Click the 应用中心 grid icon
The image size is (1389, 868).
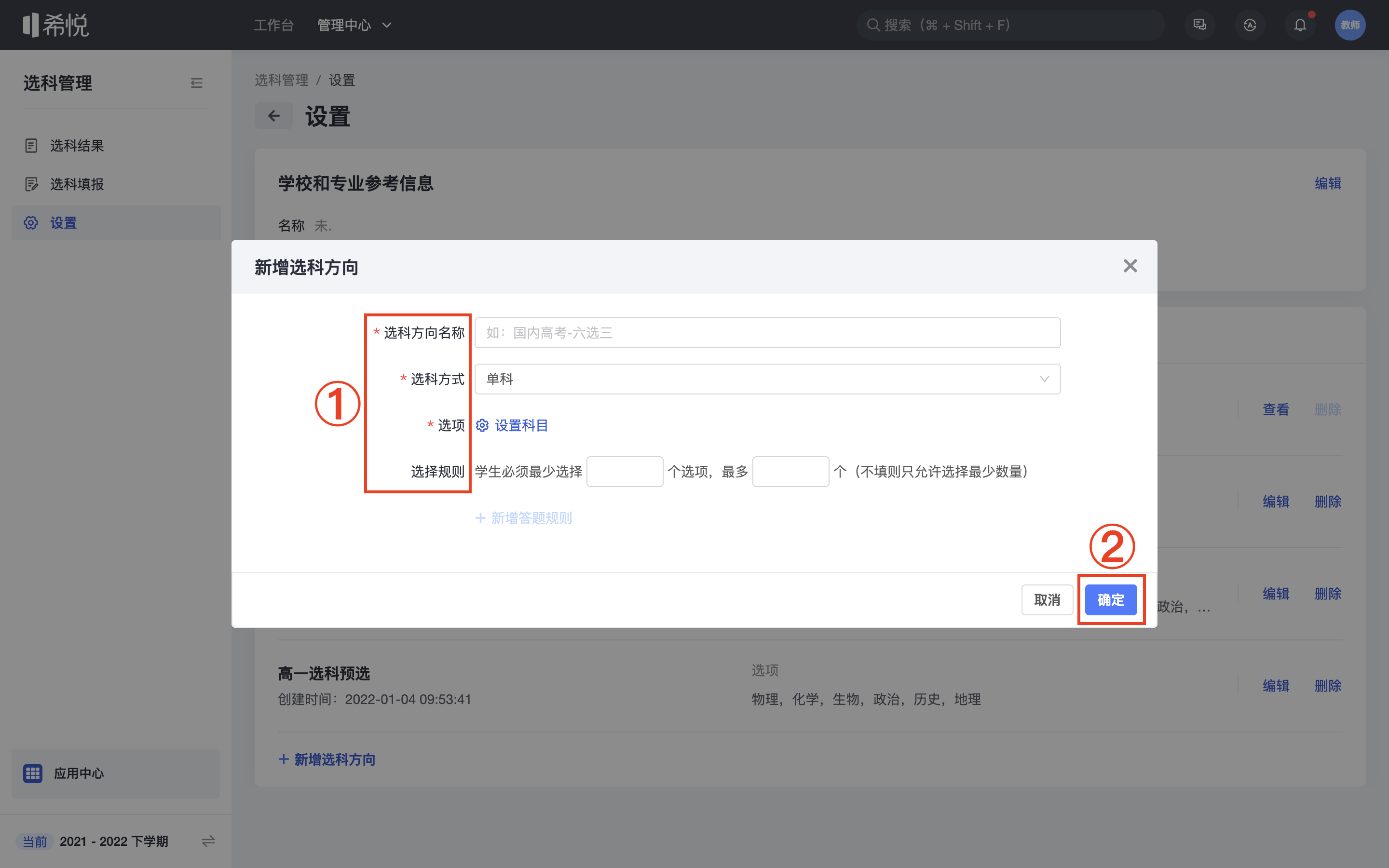[33, 773]
